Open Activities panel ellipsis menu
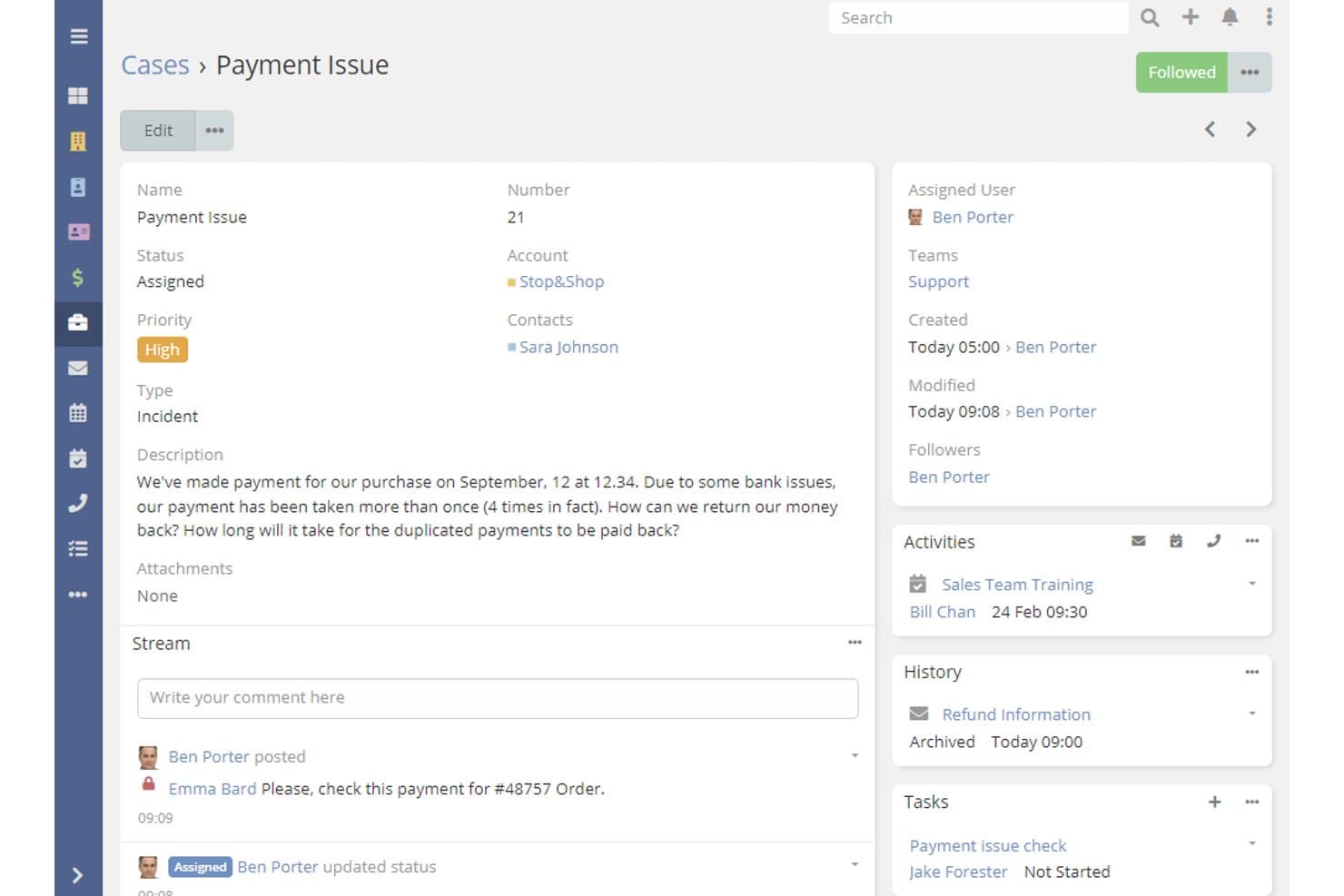Image resolution: width=1344 pixels, height=896 pixels. tap(1252, 541)
